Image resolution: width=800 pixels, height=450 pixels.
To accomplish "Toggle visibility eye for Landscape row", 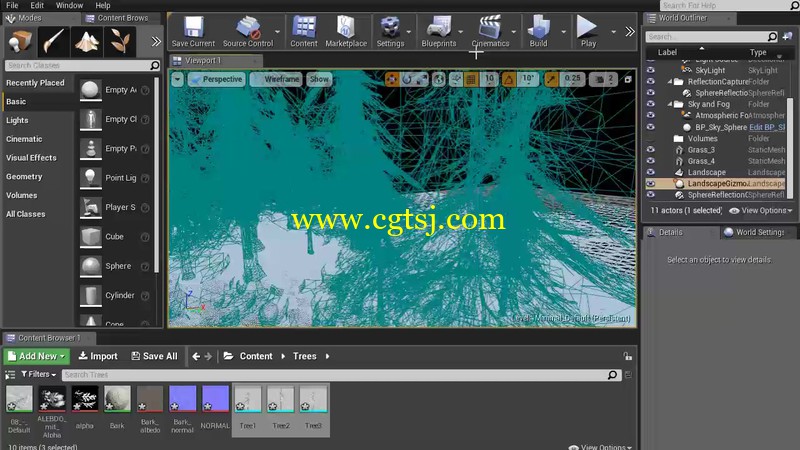I will [x=651, y=172].
